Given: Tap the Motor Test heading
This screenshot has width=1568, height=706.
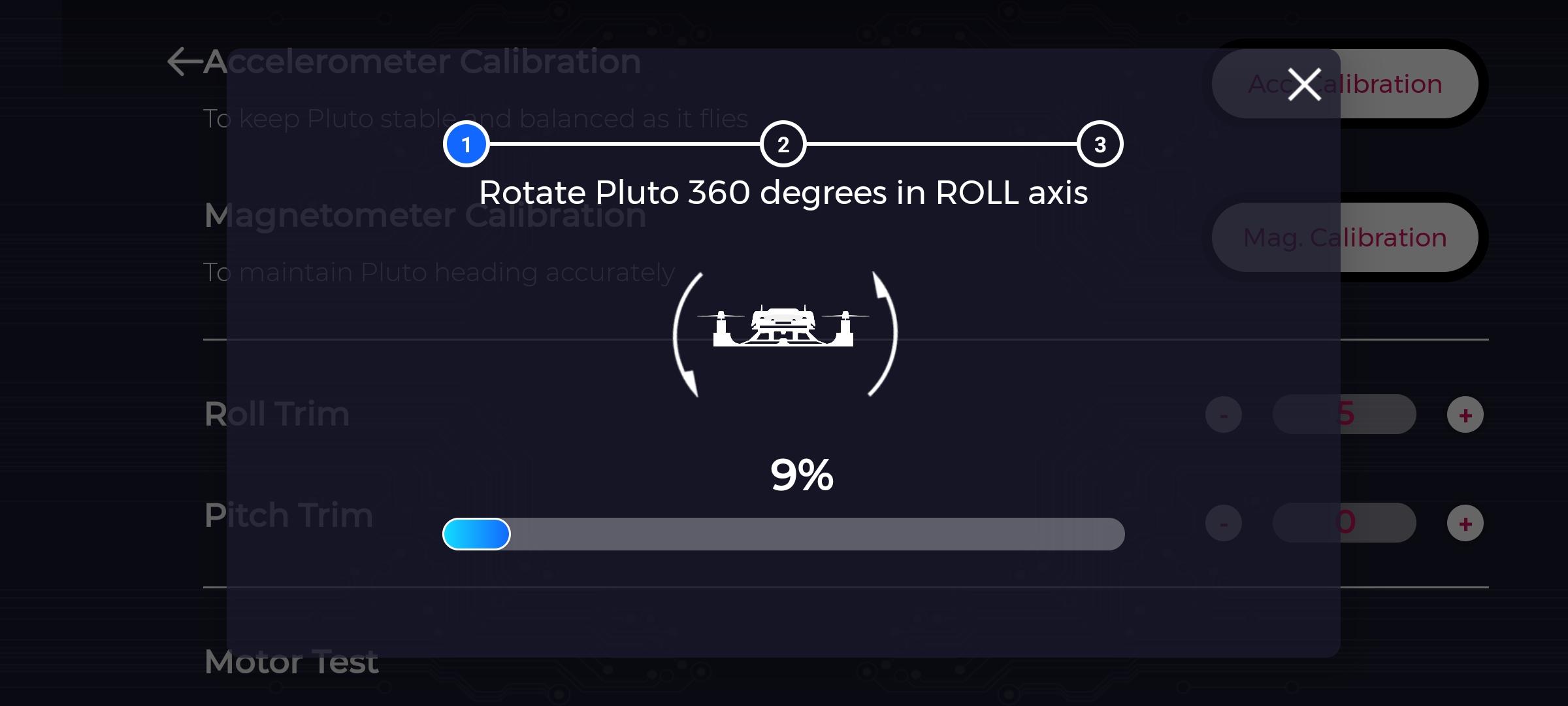Looking at the screenshot, I should click(291, 662).
